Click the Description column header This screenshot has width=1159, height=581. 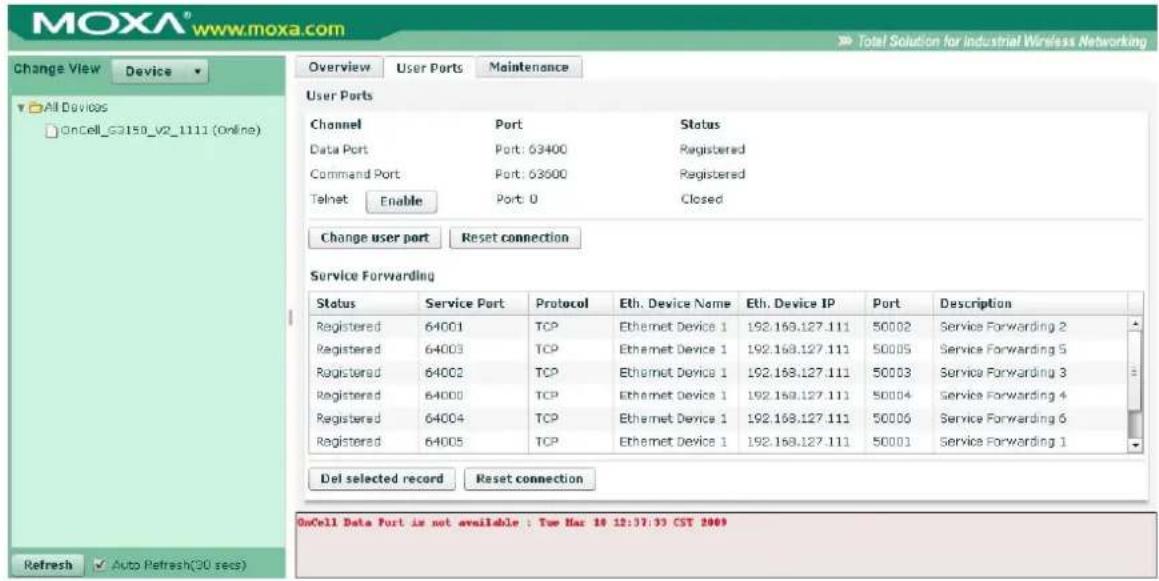click(x=1030, y=304)
